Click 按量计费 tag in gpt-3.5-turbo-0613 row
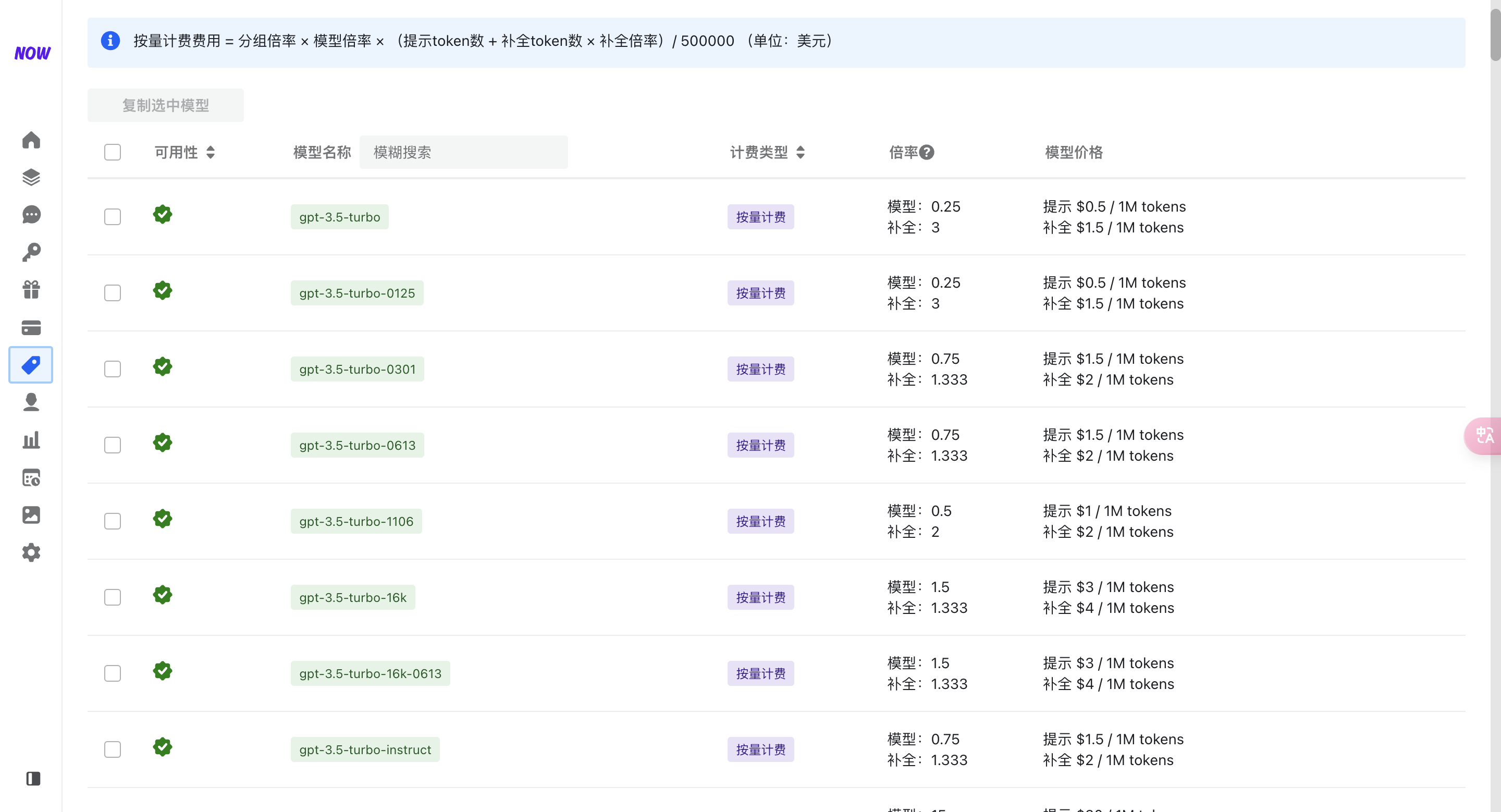1501x812 pixels. click(760, 445)
